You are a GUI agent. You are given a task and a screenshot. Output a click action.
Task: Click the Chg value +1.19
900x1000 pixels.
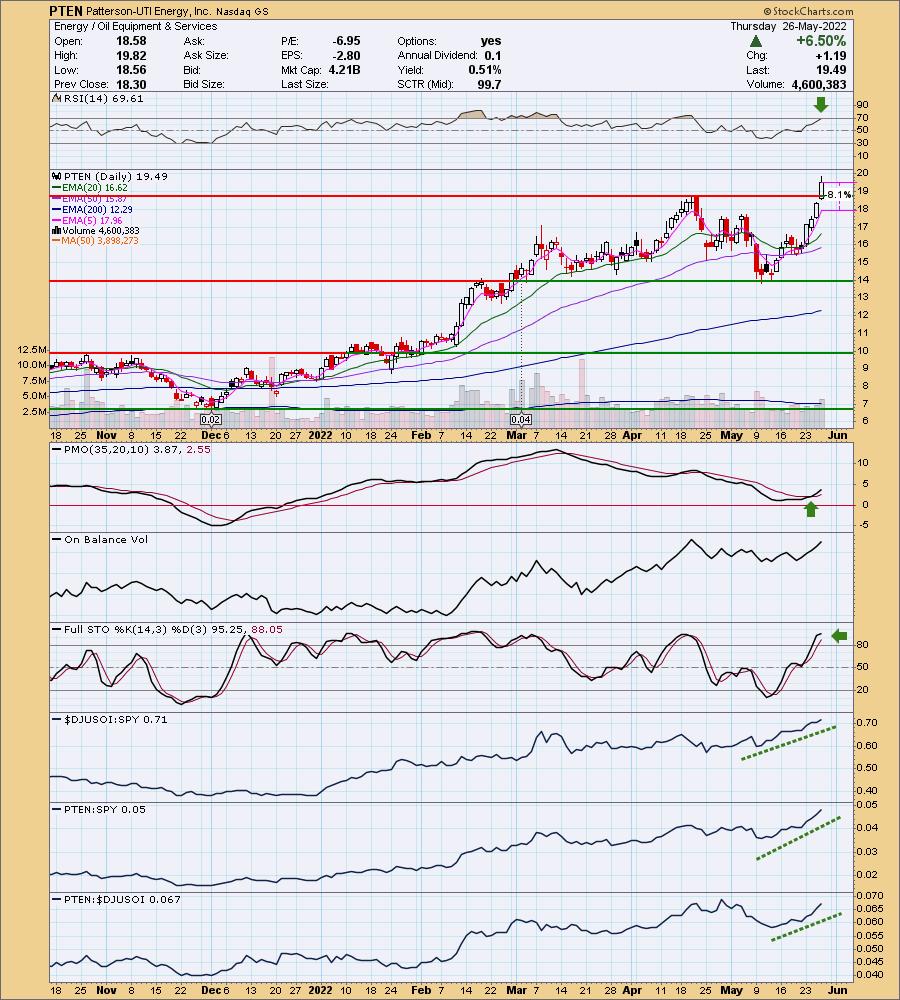tap(831, 55)
